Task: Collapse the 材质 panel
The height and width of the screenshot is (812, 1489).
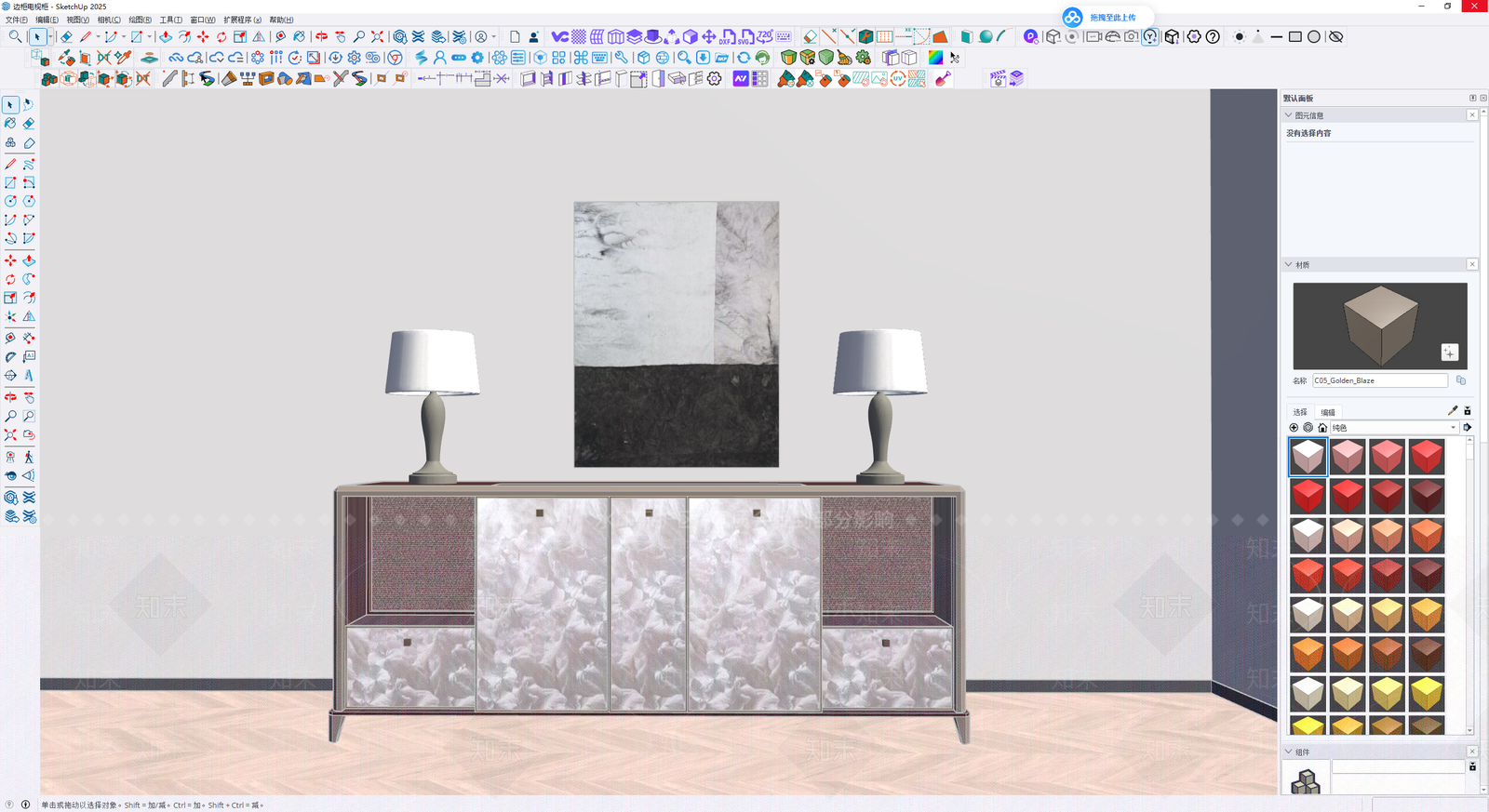Action: [x=1289, y=265]
